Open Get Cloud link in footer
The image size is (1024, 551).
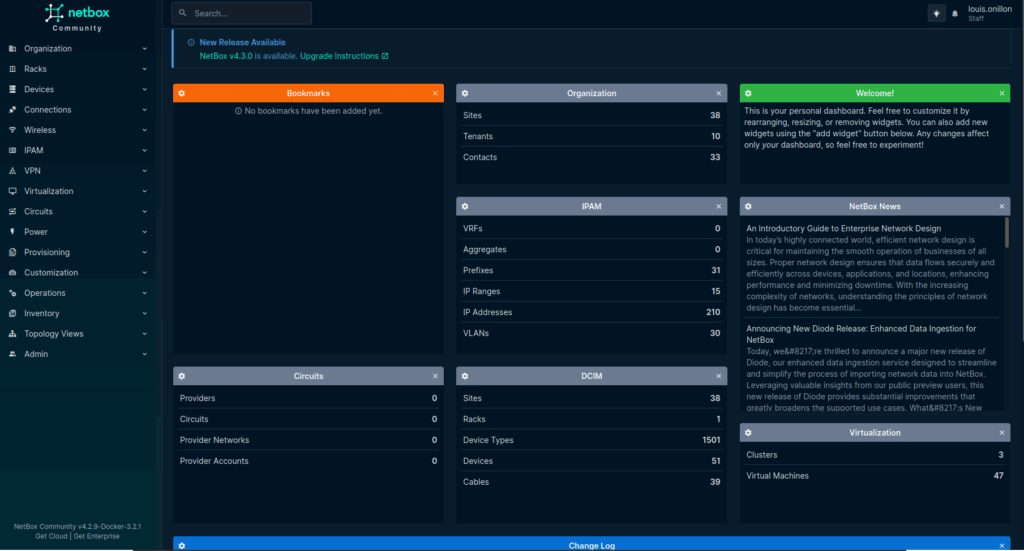51,536
